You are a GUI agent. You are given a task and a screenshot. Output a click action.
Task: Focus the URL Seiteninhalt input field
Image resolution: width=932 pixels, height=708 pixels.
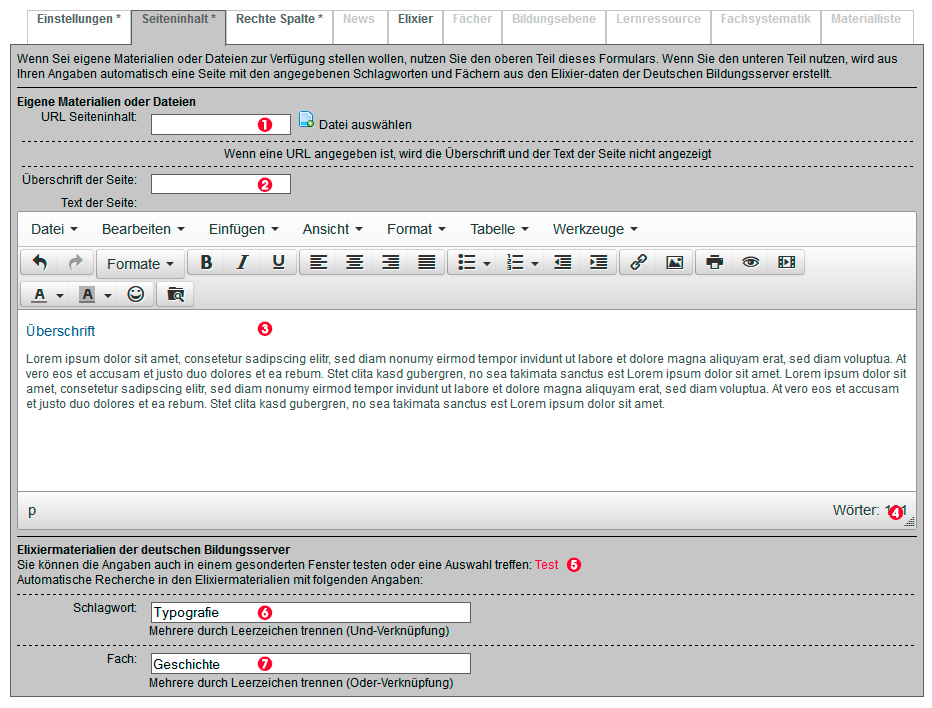tap(221, 124)
